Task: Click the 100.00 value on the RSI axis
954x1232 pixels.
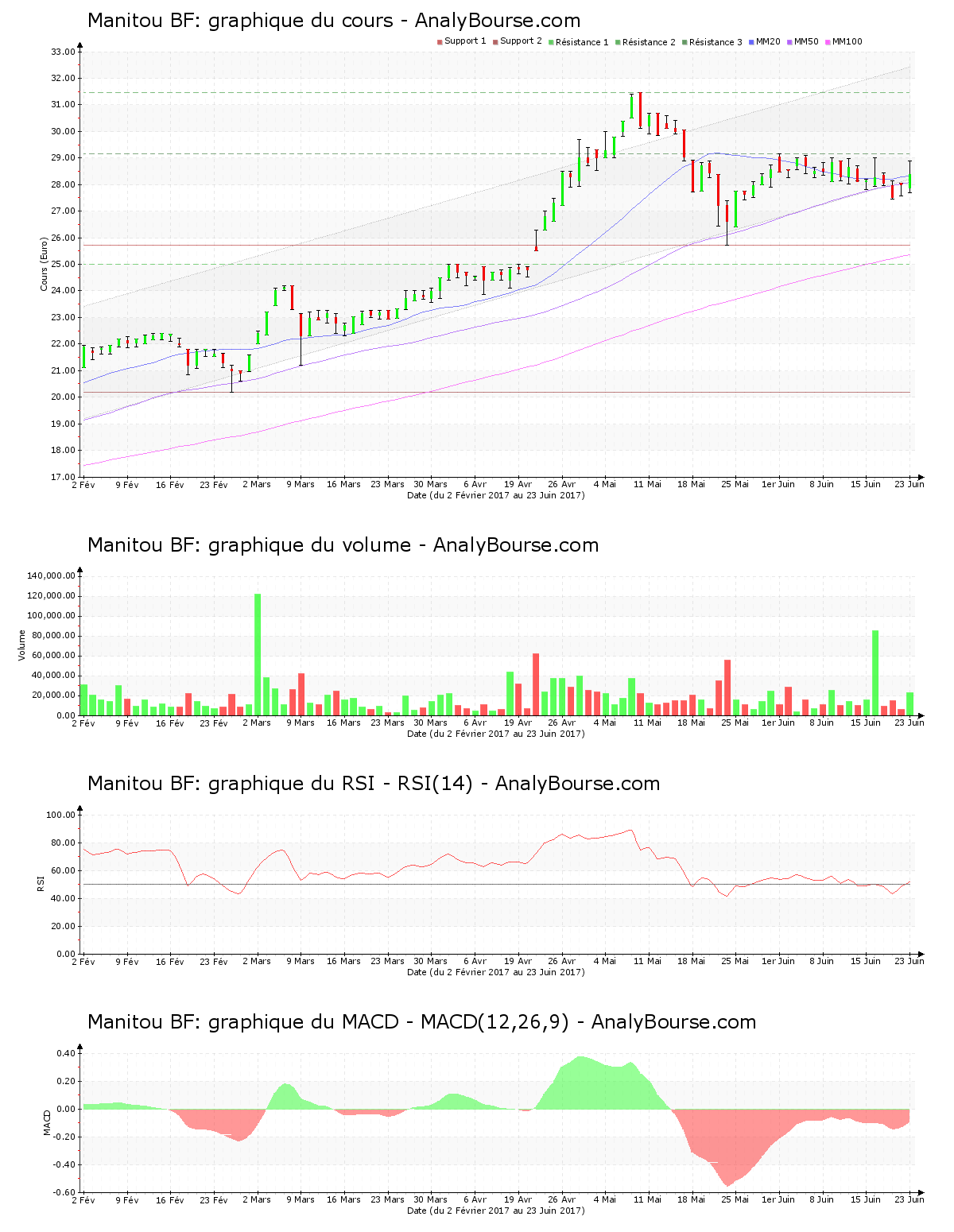Action: (60, 815)
